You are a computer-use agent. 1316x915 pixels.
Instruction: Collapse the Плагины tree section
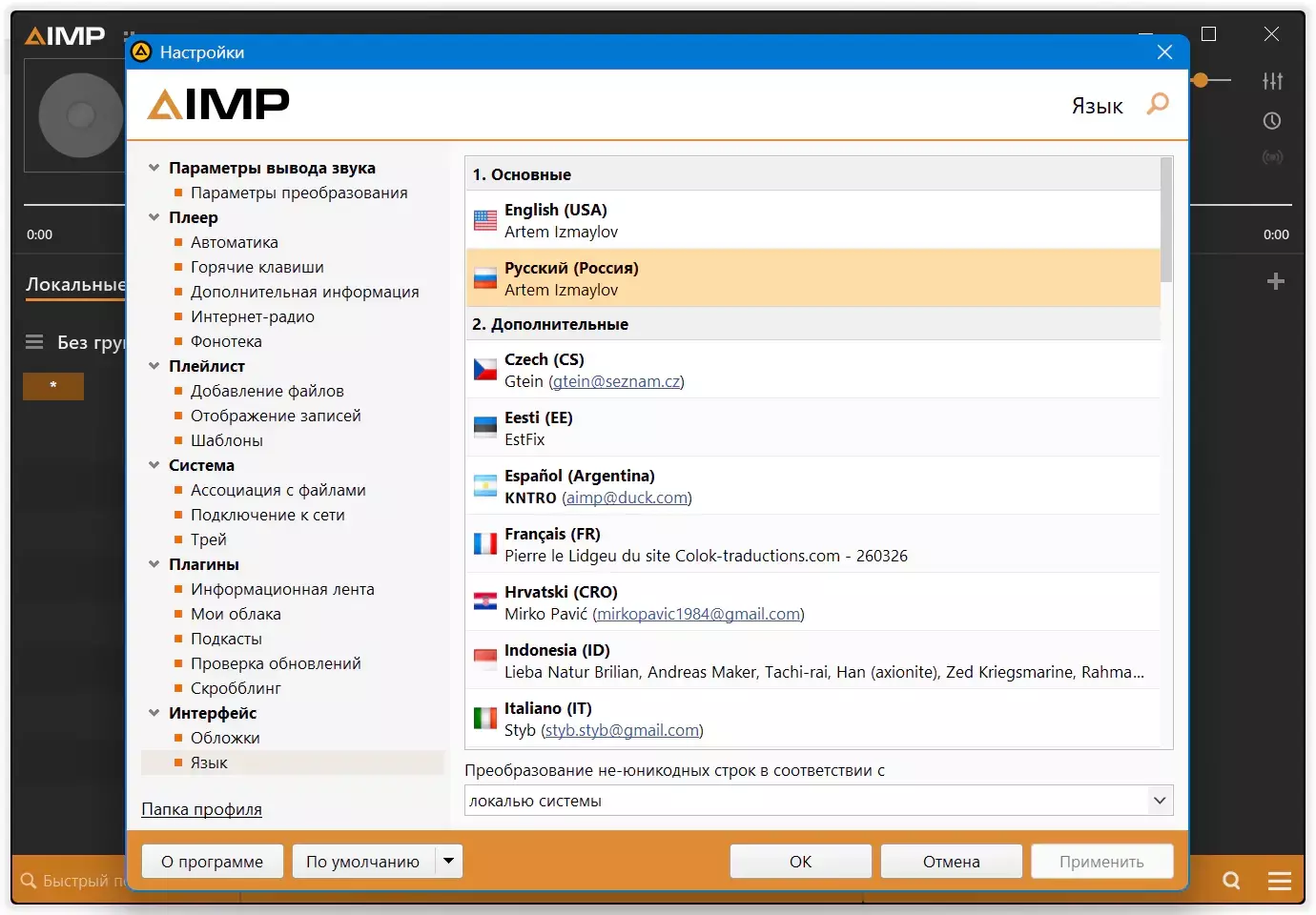coord(154,564)
